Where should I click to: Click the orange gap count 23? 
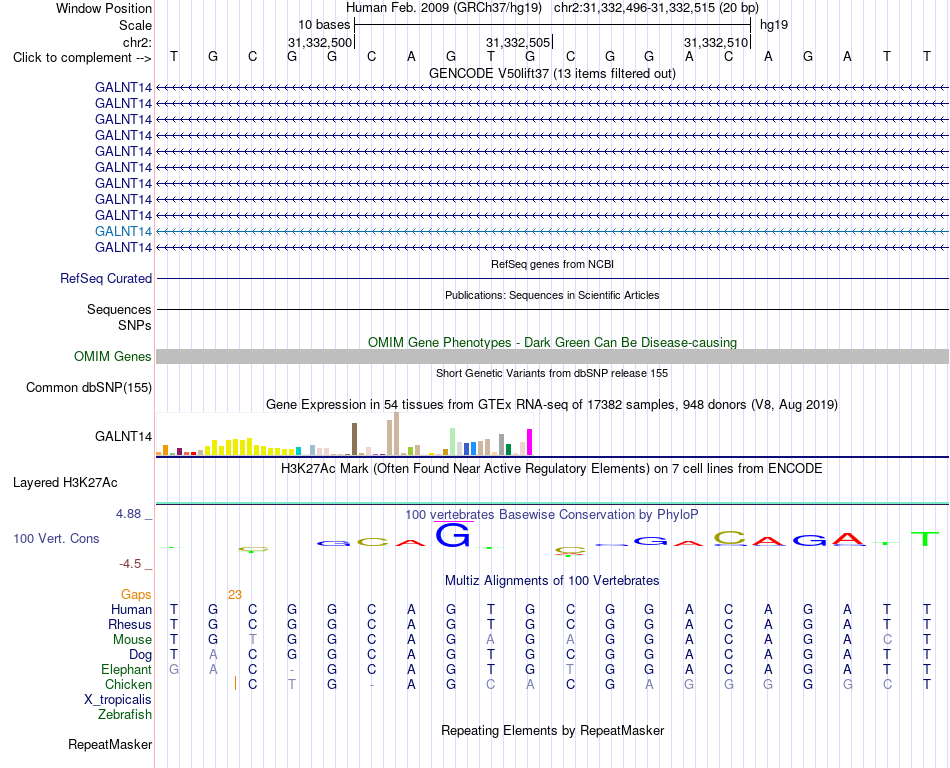[235, 595]
